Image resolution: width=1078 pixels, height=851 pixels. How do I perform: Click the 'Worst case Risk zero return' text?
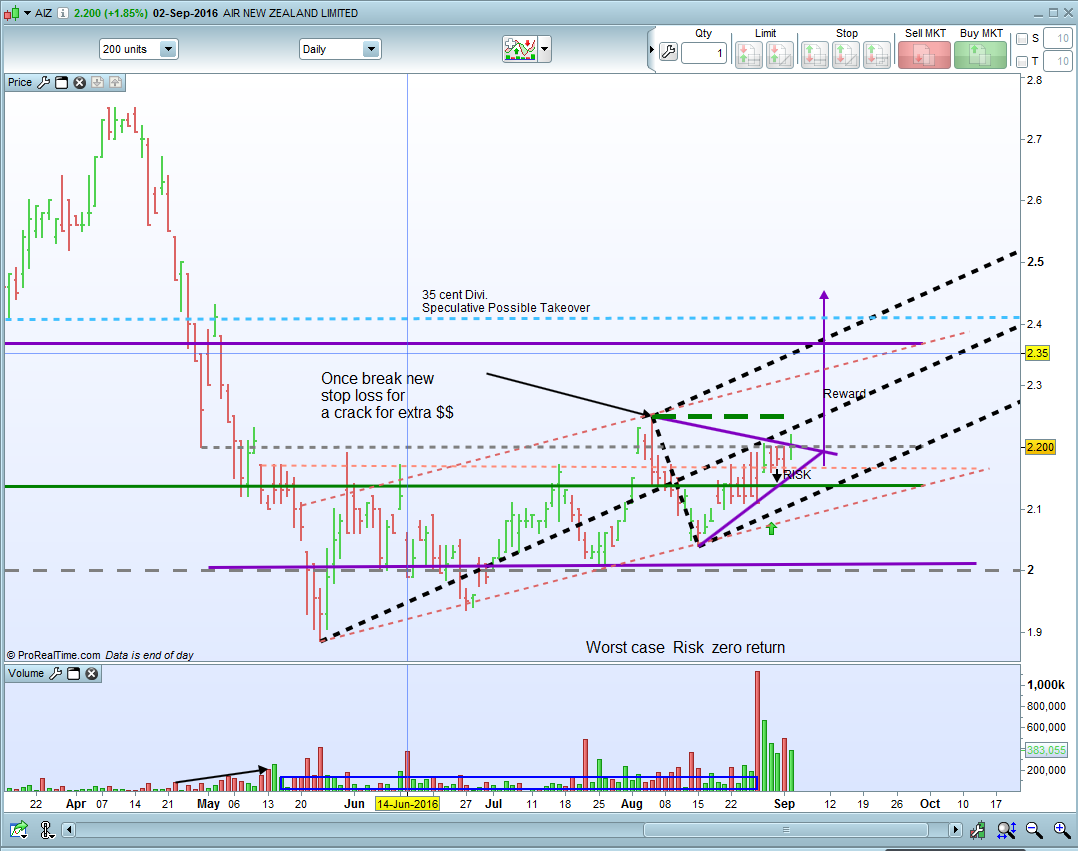(x=685, y=648)
